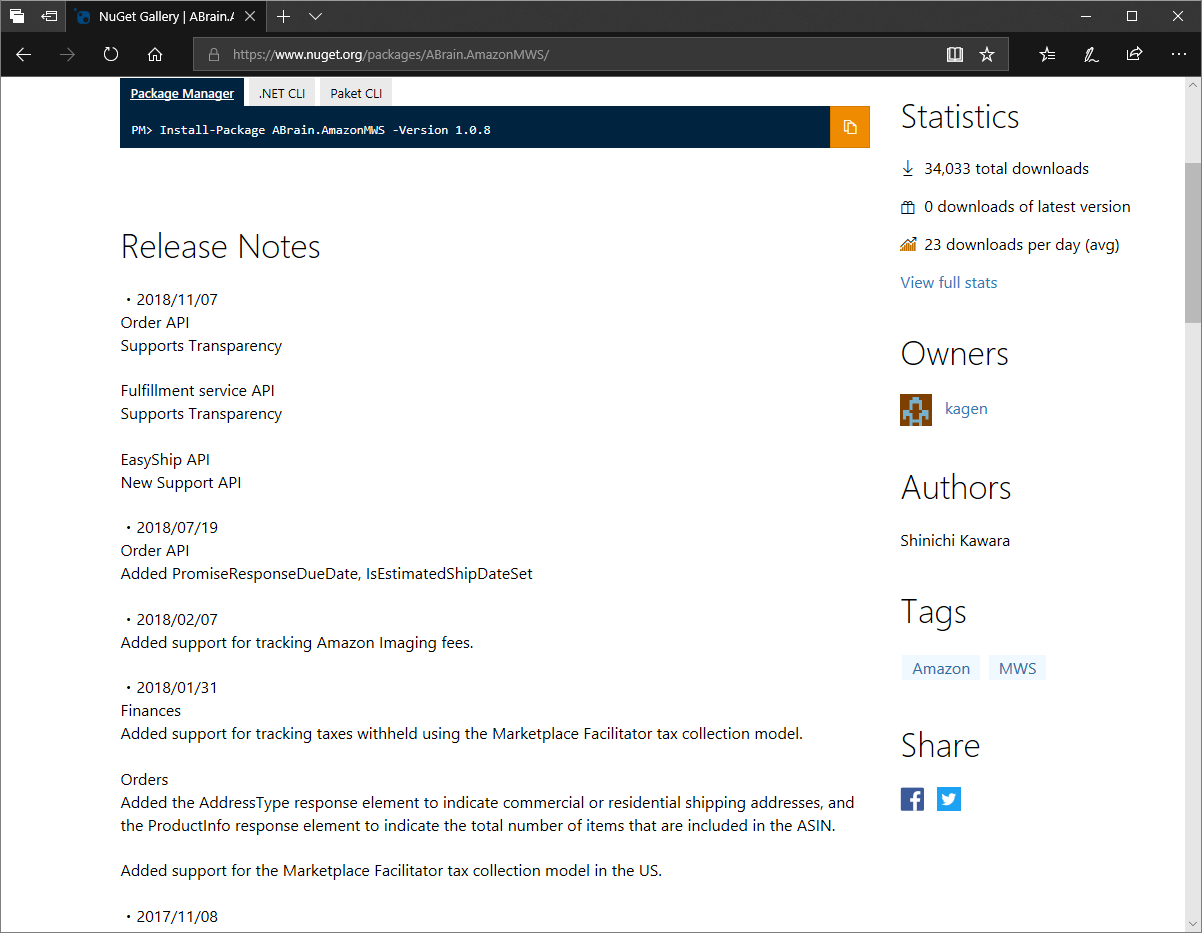The image size is (1202, 933).
Task: Refresh the current page
Action: click(x=111, y=54)
